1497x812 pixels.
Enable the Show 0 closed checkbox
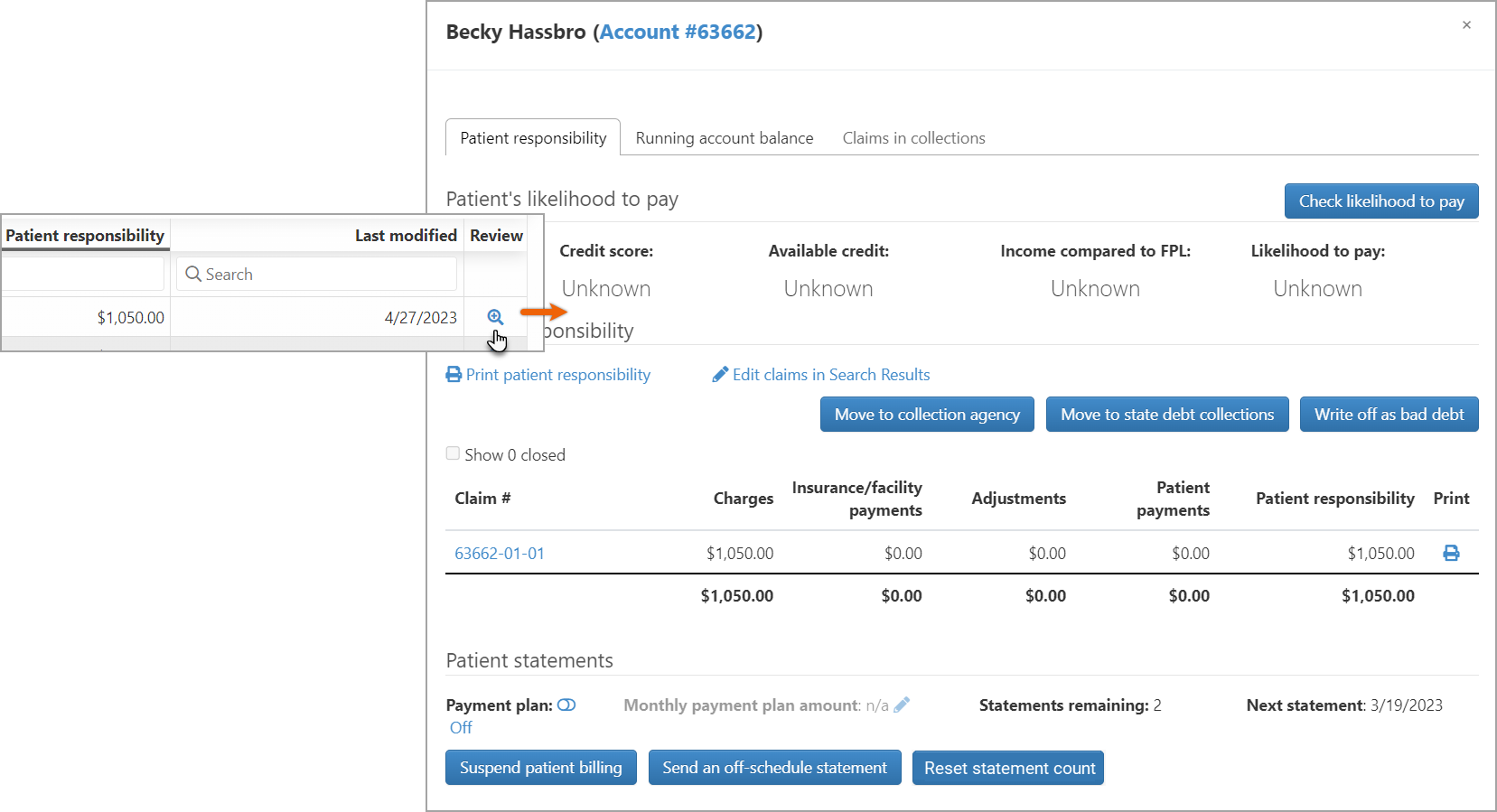pos(453,453)
